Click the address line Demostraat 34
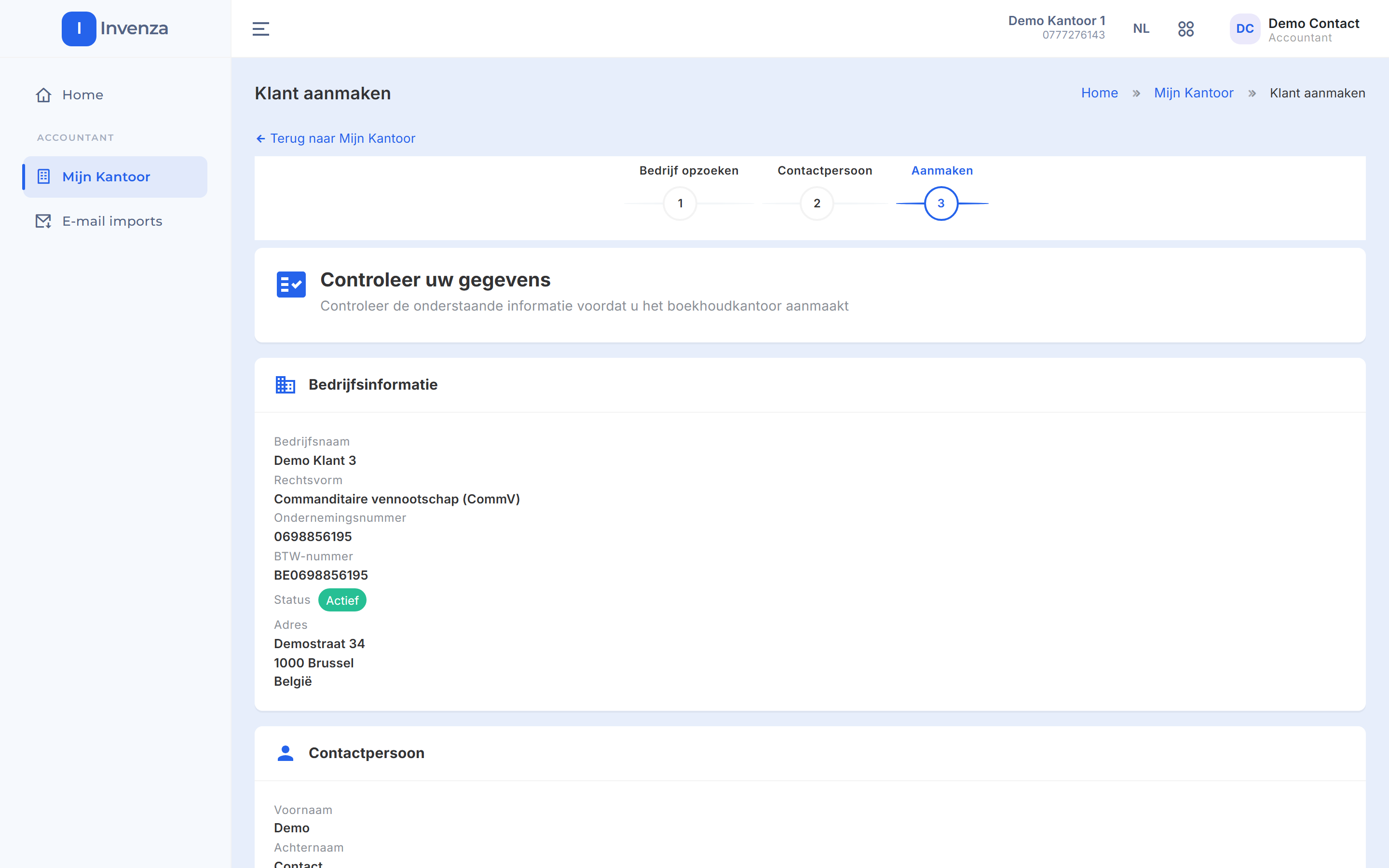 coord(319,644)
